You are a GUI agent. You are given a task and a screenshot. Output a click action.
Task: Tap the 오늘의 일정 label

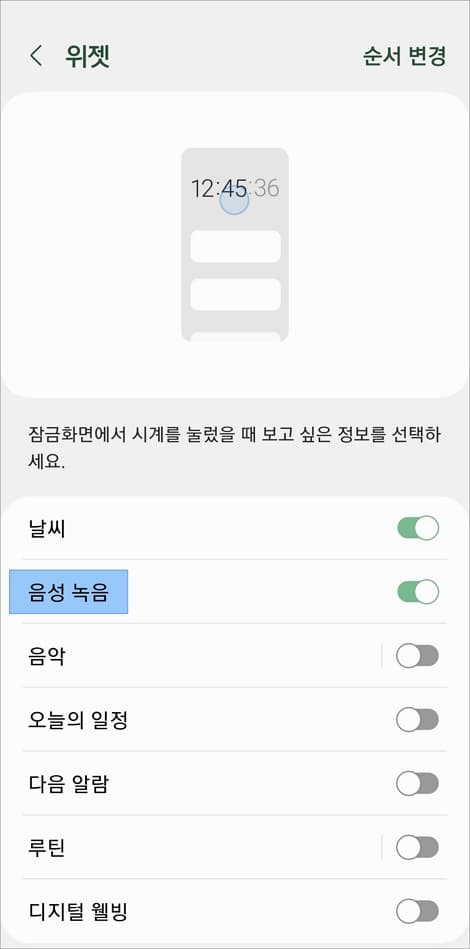[78, 720]
